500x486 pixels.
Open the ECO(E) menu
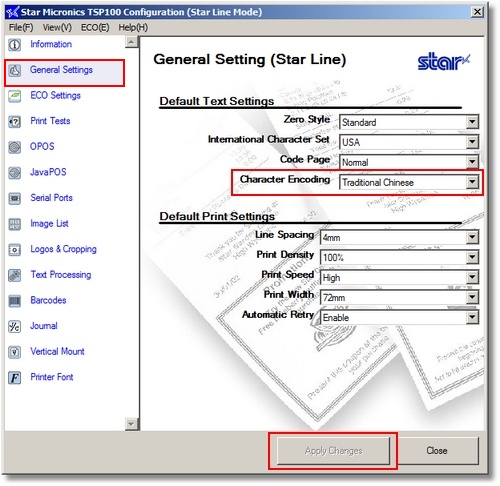95,27
